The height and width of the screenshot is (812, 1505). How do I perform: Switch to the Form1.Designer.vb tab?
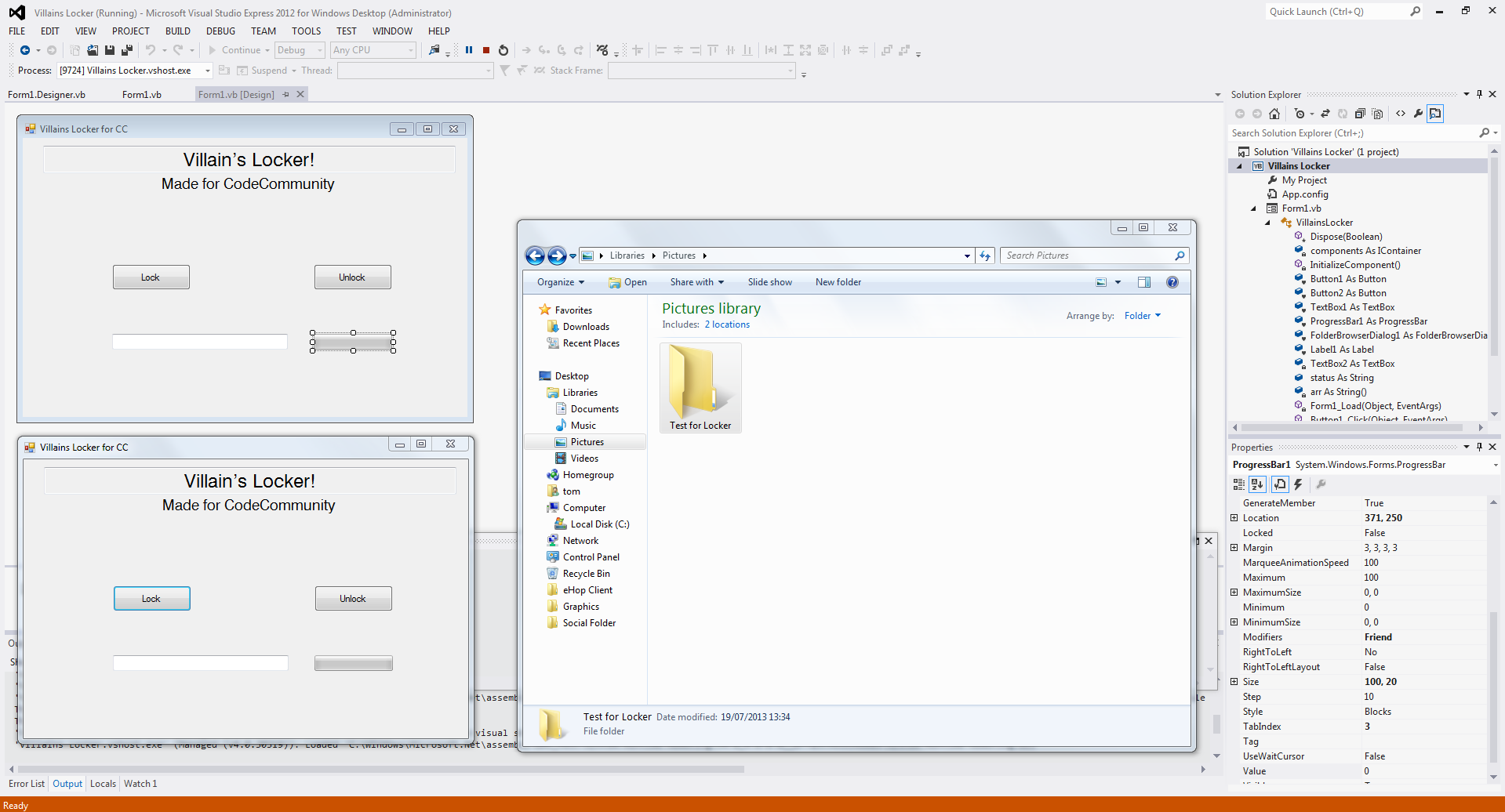47,95
